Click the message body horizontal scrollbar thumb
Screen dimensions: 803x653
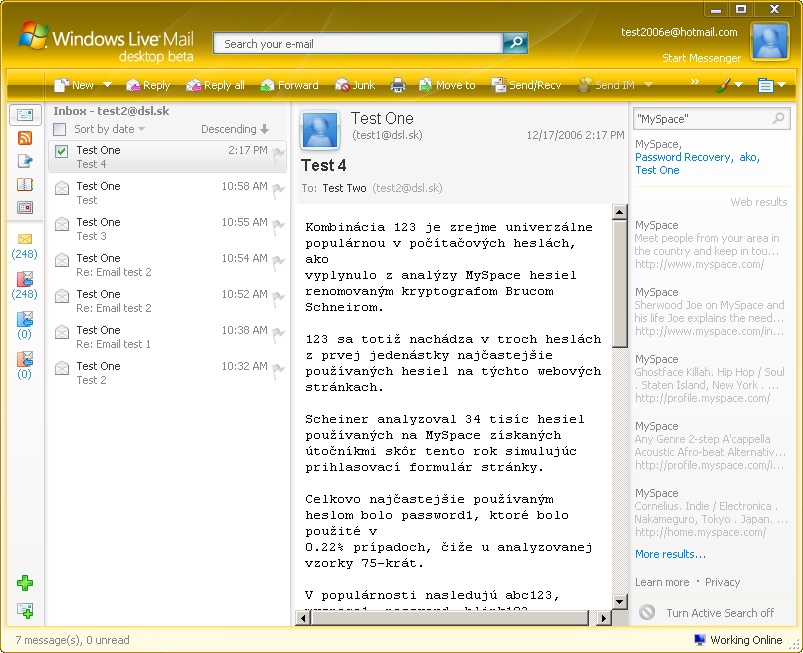click(x=450, y=618)
